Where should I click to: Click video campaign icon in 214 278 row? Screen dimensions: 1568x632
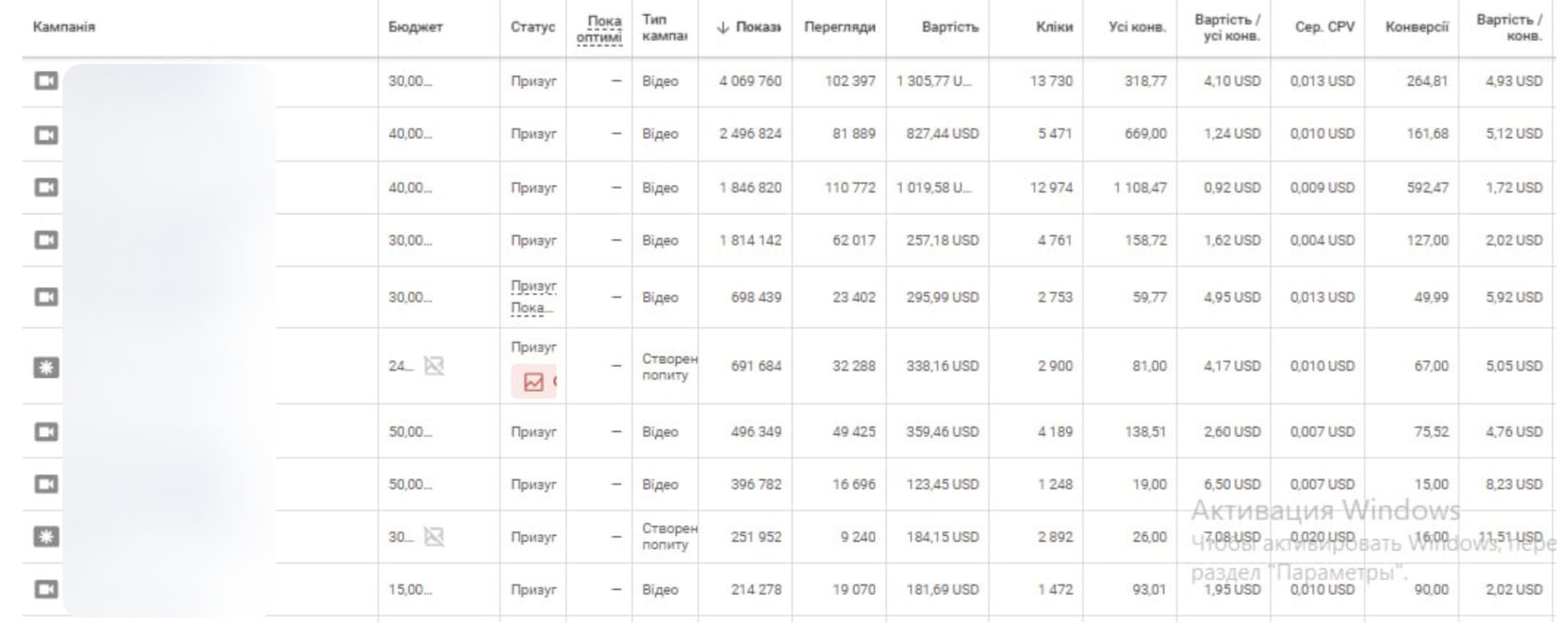pos(46,589)
